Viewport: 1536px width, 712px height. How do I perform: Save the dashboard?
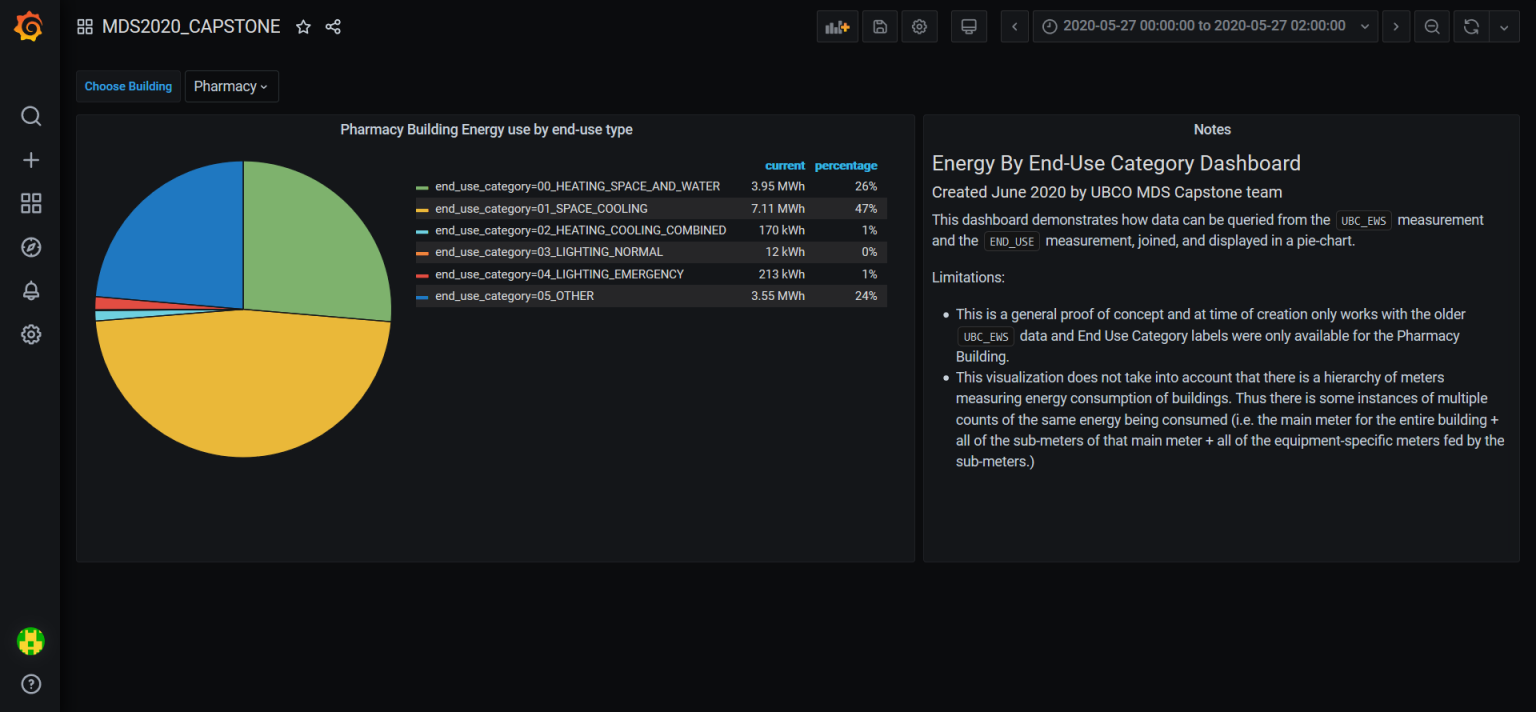[880, 27]
